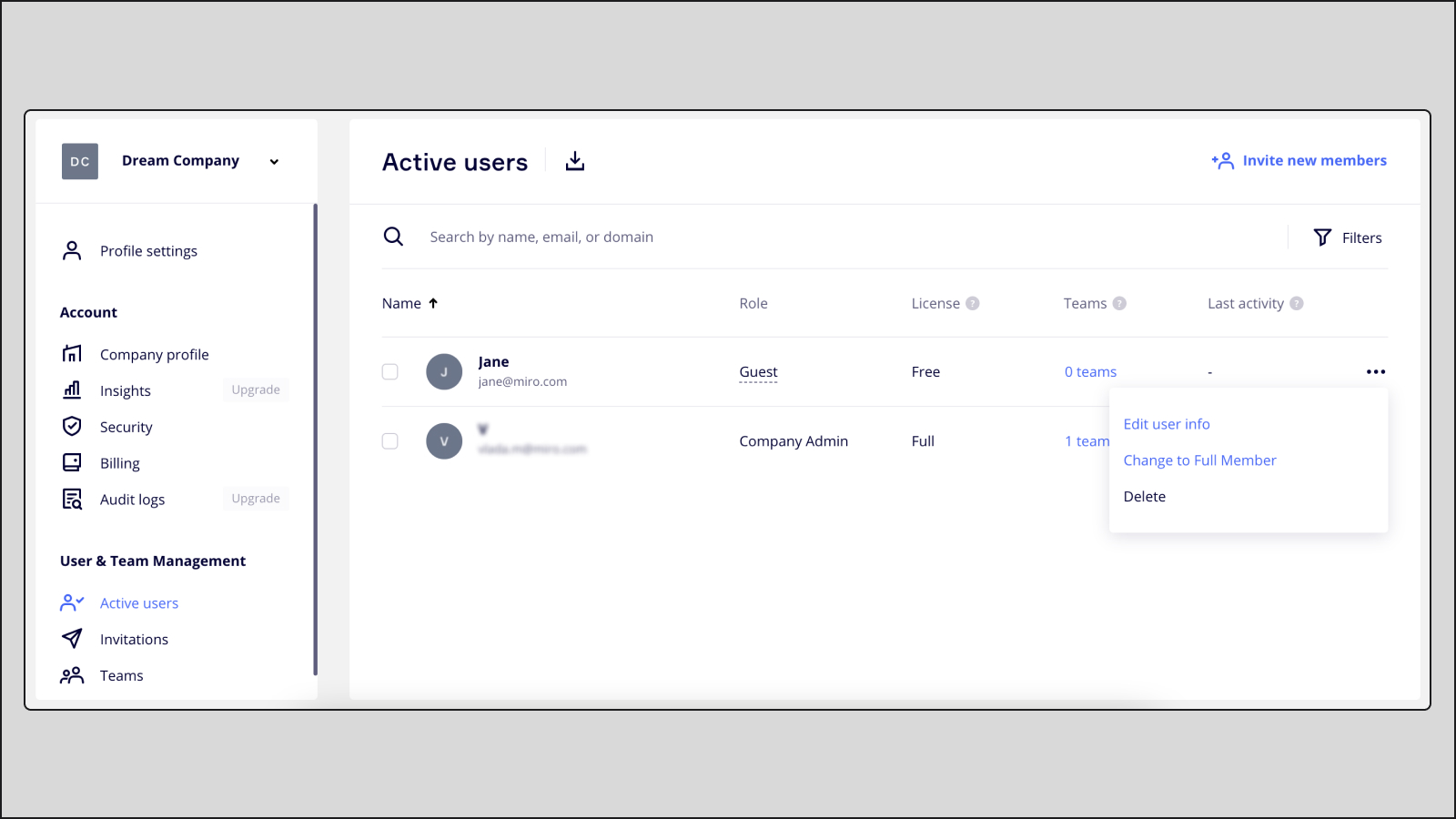Select Change to Full Member option
The width and height of the screenshot is (1456, 819).
pos(1199,460)
